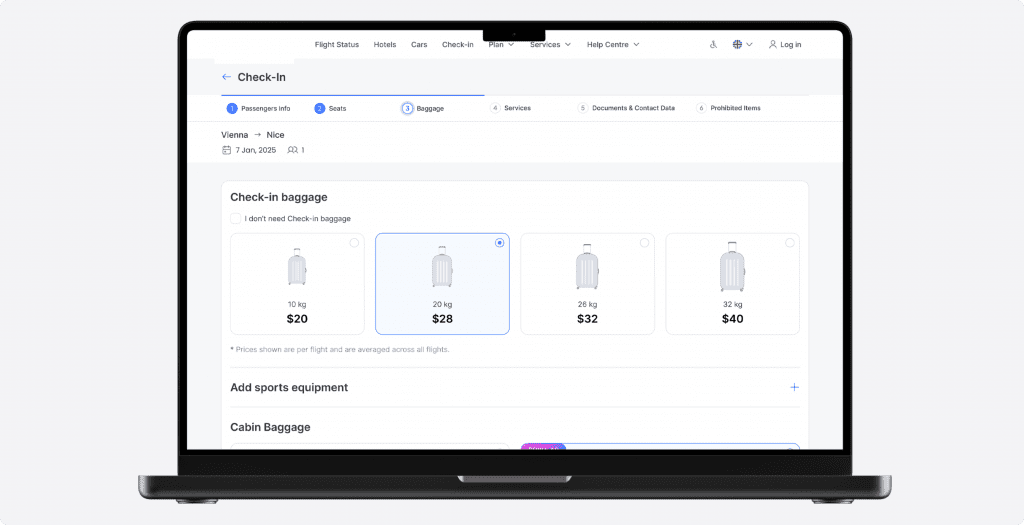This screenshot has height=525, width=1024.
Task: Select the 32 kg $40 radio button
Action: coord(789,243)
